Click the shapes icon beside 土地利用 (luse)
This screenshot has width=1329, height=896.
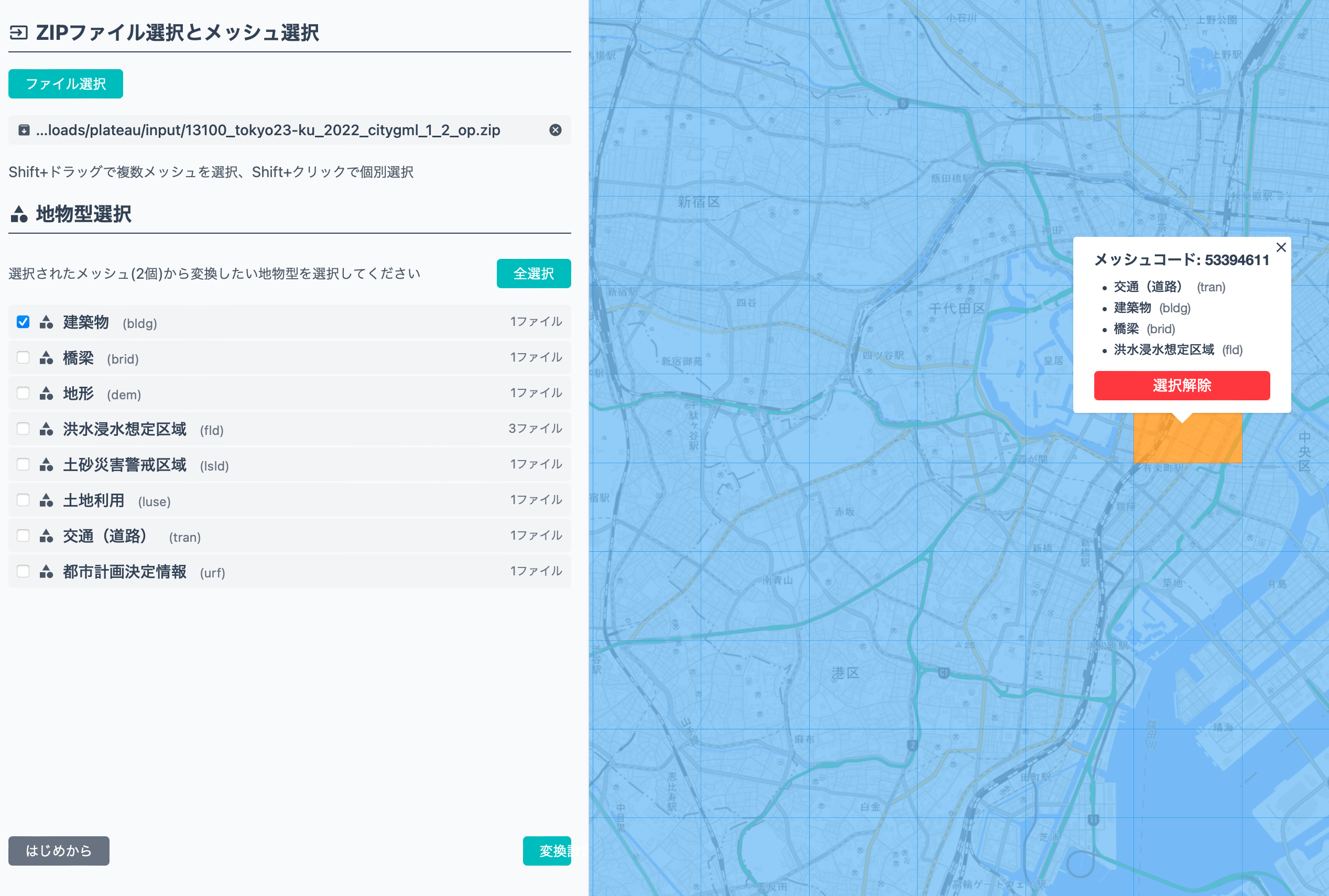coord(46,500)
